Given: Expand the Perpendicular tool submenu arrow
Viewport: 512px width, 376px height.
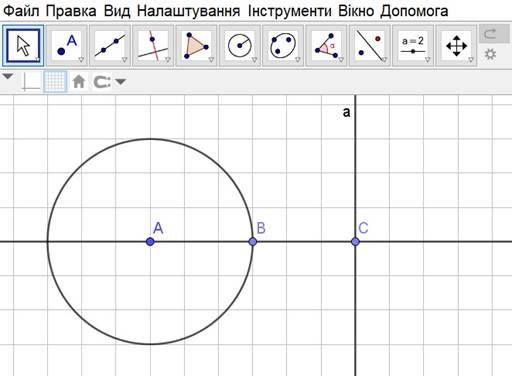Looking at the screenshot, I should (168, 60).
